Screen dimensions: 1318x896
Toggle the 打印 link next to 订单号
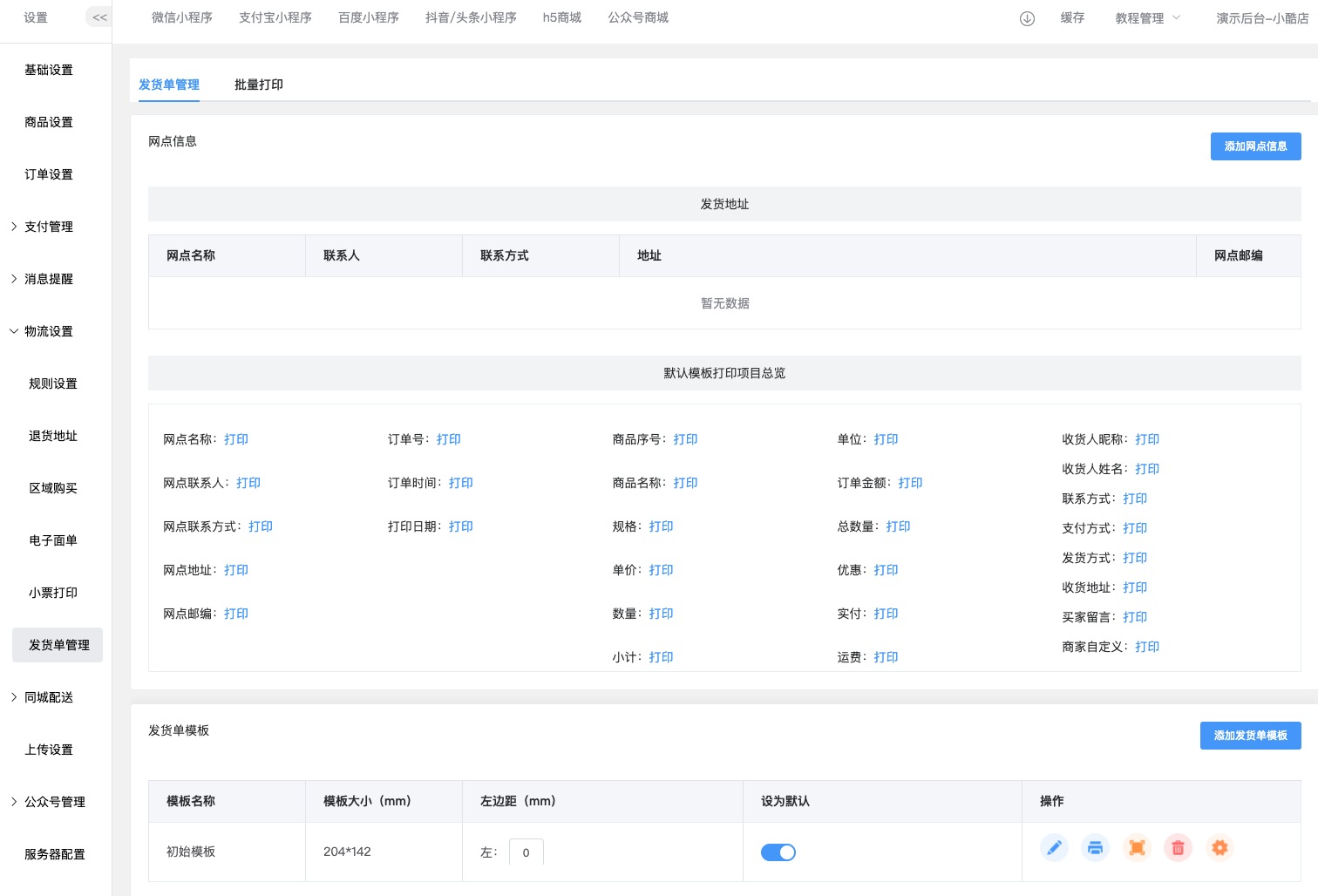pos(449,439)
